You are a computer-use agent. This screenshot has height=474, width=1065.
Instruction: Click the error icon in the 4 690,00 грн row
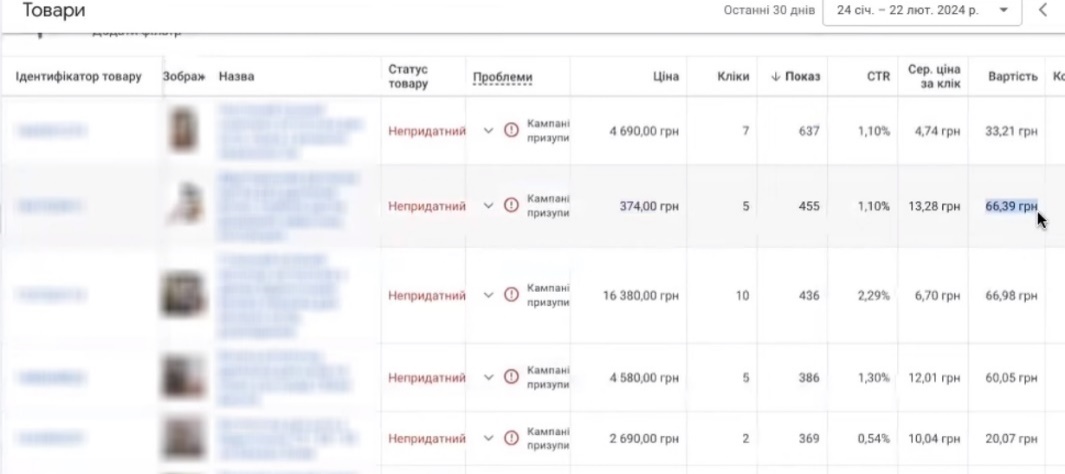pyautogui.click(x=511, y=131)
